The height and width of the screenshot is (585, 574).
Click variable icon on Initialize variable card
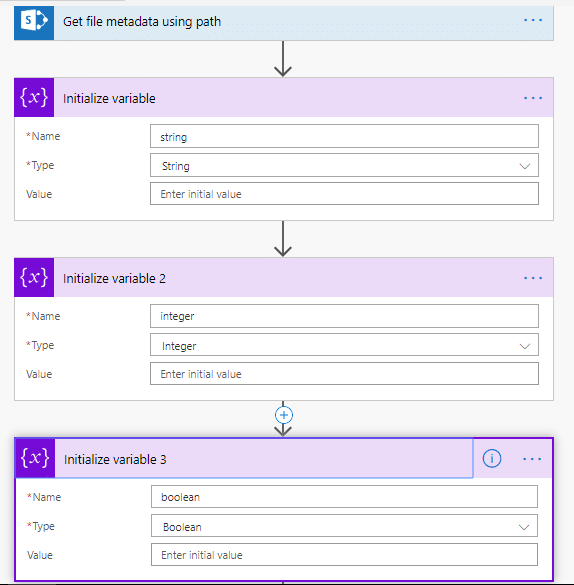point(34,97)
